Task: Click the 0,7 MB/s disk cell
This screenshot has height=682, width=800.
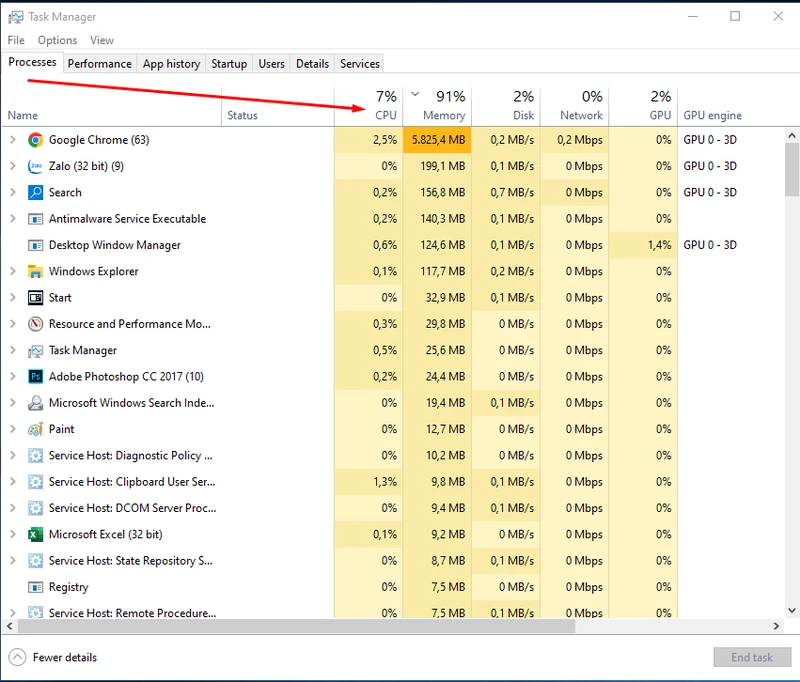Action: pyautogui.click(x=506, y=192)
